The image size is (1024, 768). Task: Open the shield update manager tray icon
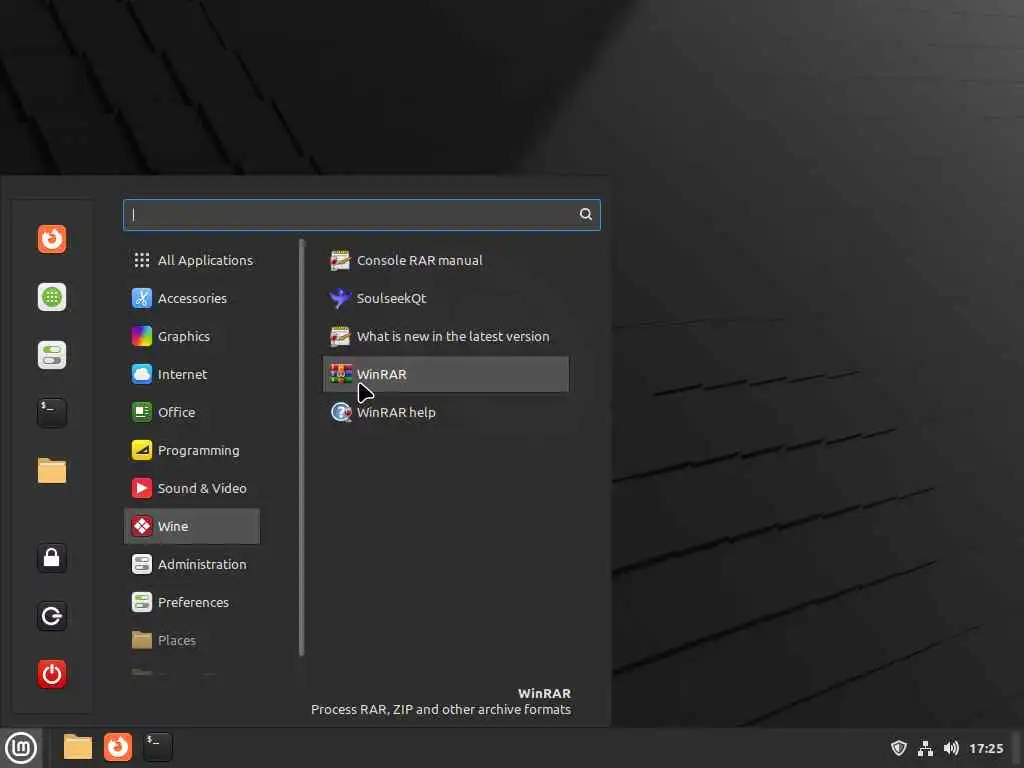(899, 748)
